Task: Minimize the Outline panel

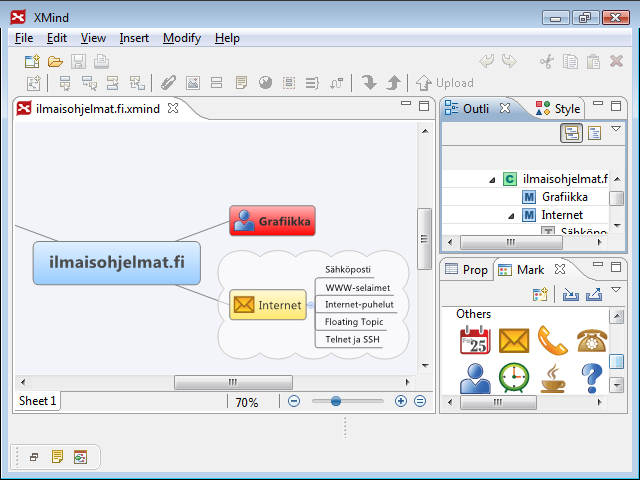Action: (x=598, y=104)
